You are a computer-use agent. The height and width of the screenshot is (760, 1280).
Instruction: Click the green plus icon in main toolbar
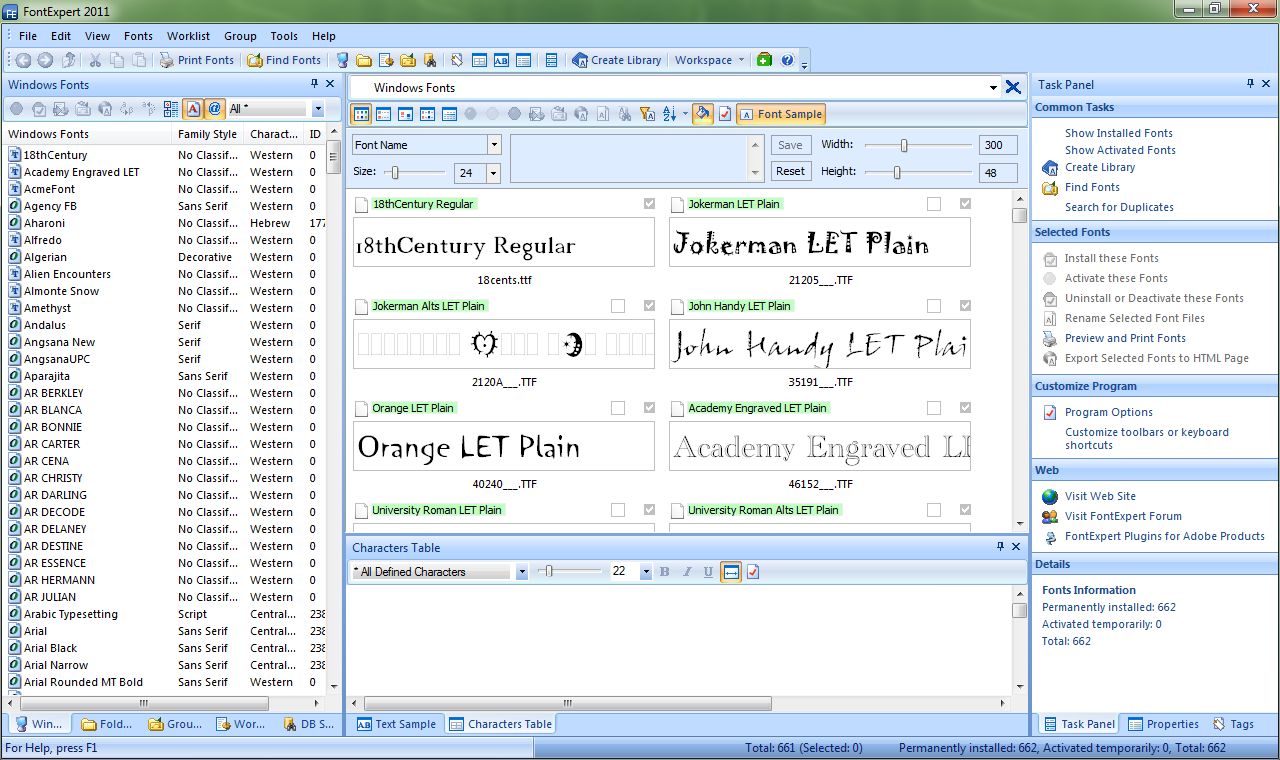click(x=764, y=60)
